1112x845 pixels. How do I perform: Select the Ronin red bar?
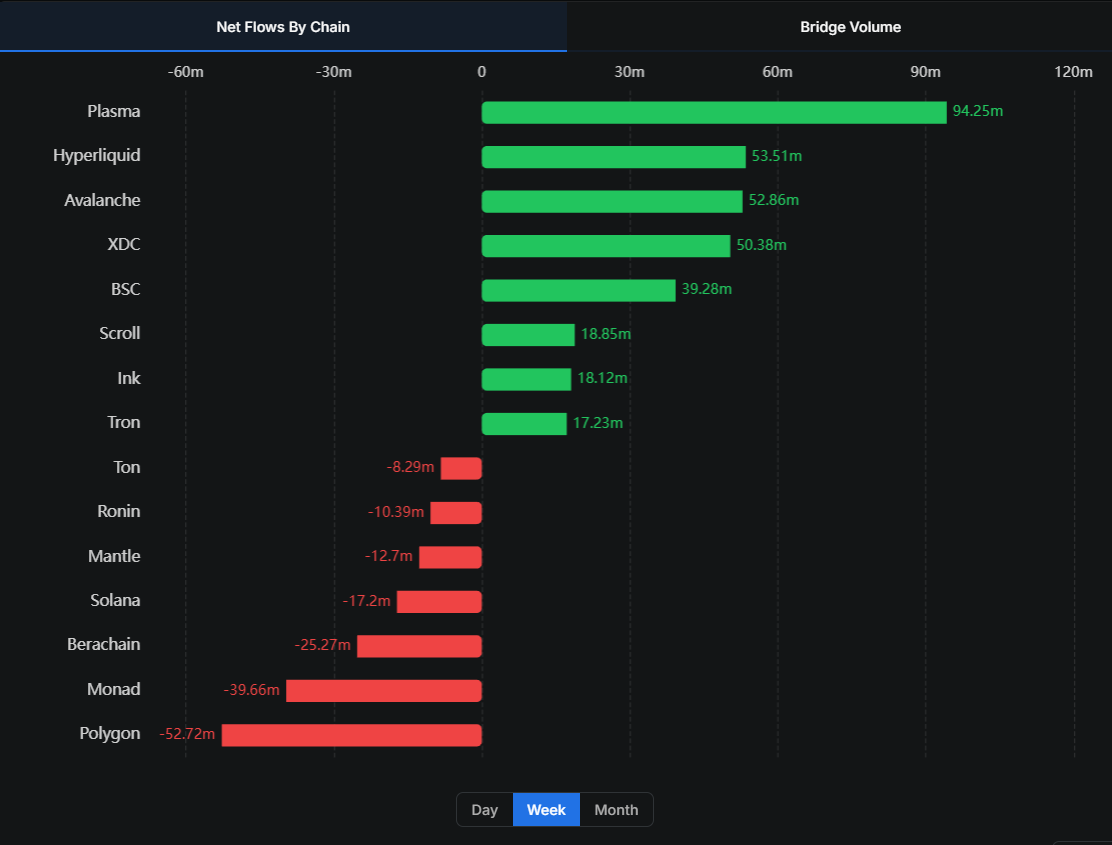click(x=456, y=513)
